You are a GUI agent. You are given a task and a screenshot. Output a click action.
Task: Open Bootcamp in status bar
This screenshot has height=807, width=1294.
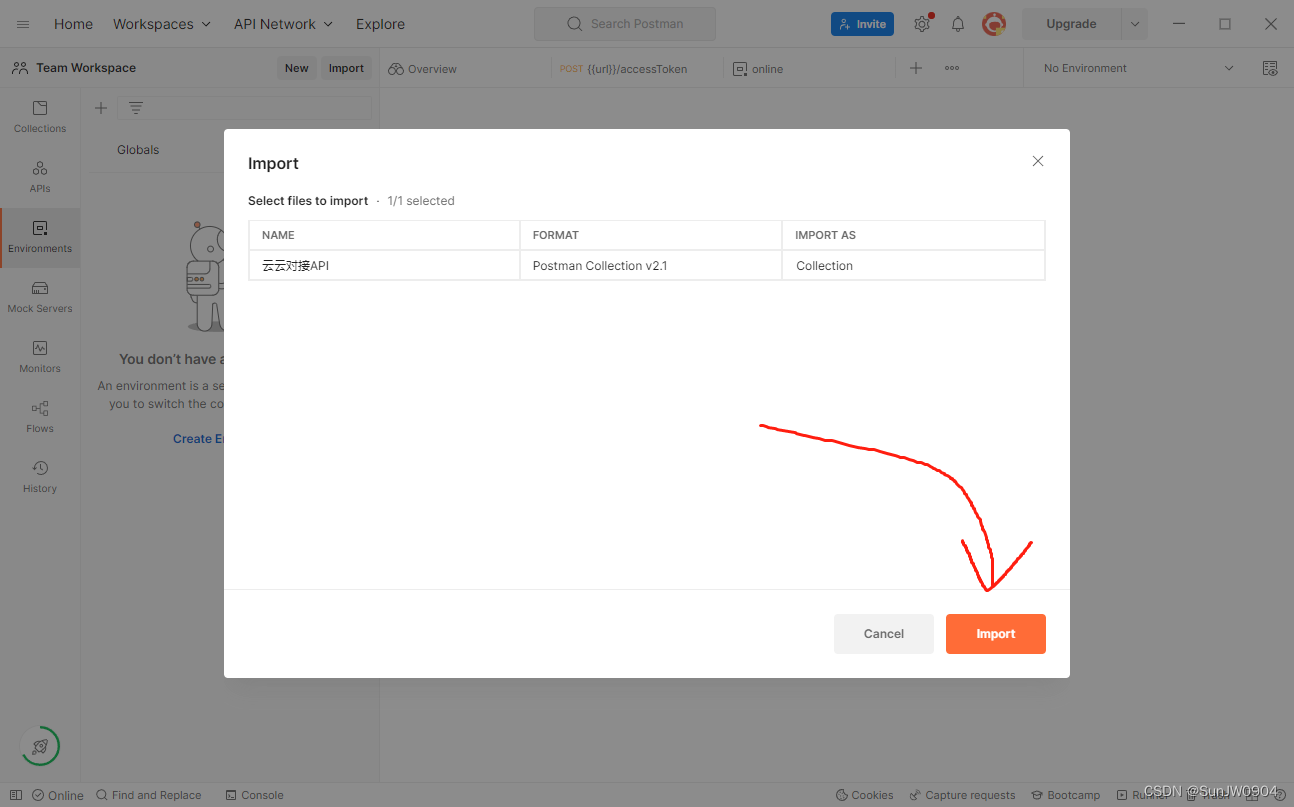(x=1066, y=795)
